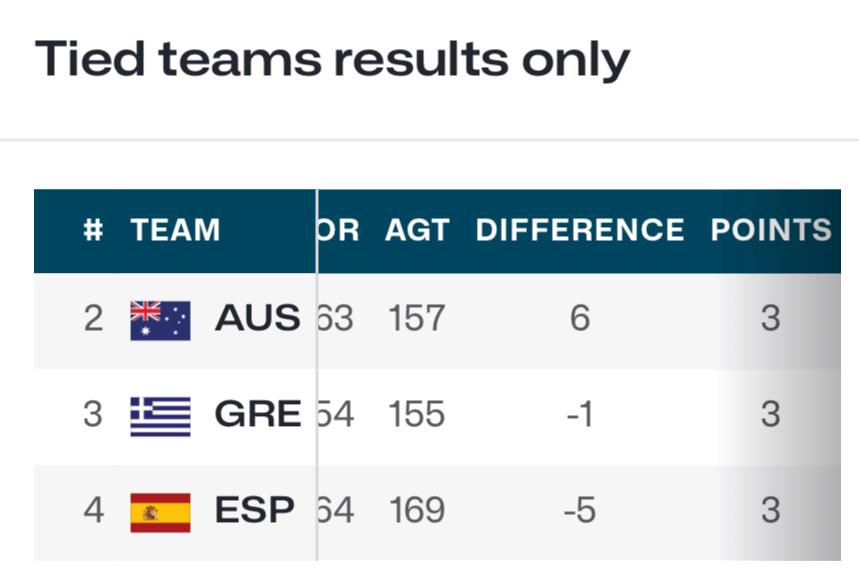Viewport: 859px width, 584px height.
Task: Open the GRE team link
Action: click(257, 414)
